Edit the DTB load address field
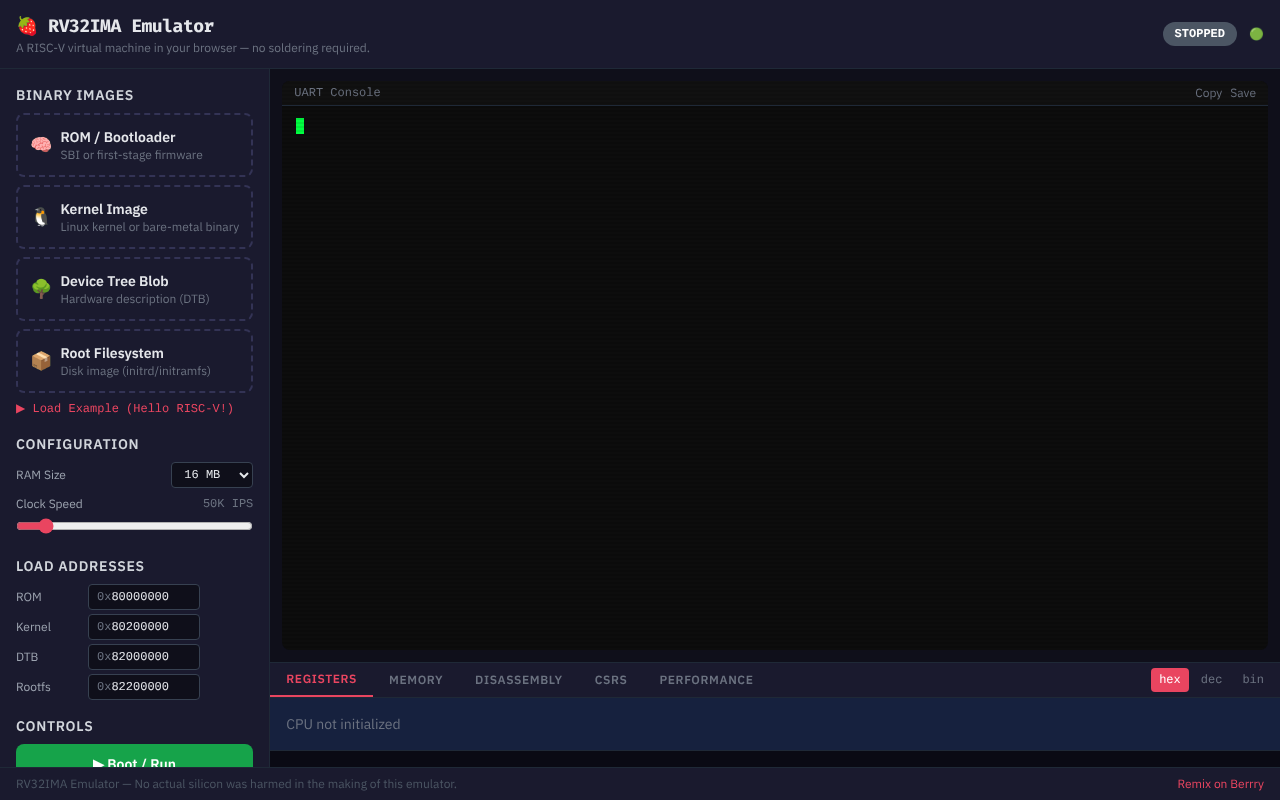Screen dimensions: 1280x800 [x=144, y=657]
